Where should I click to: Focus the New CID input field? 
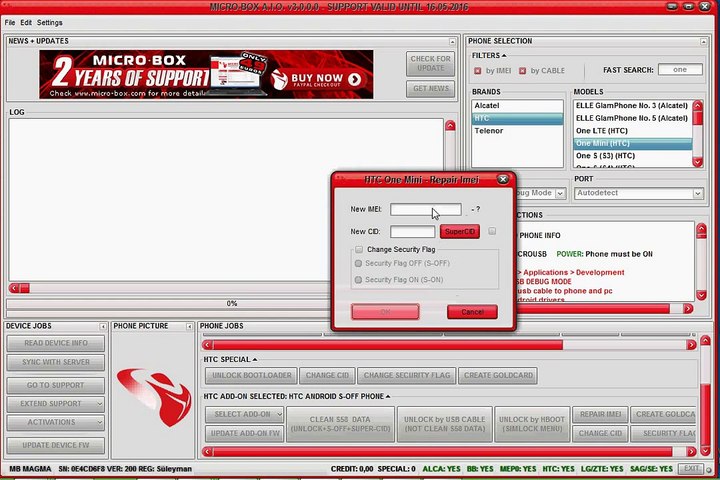pos(412,232)
